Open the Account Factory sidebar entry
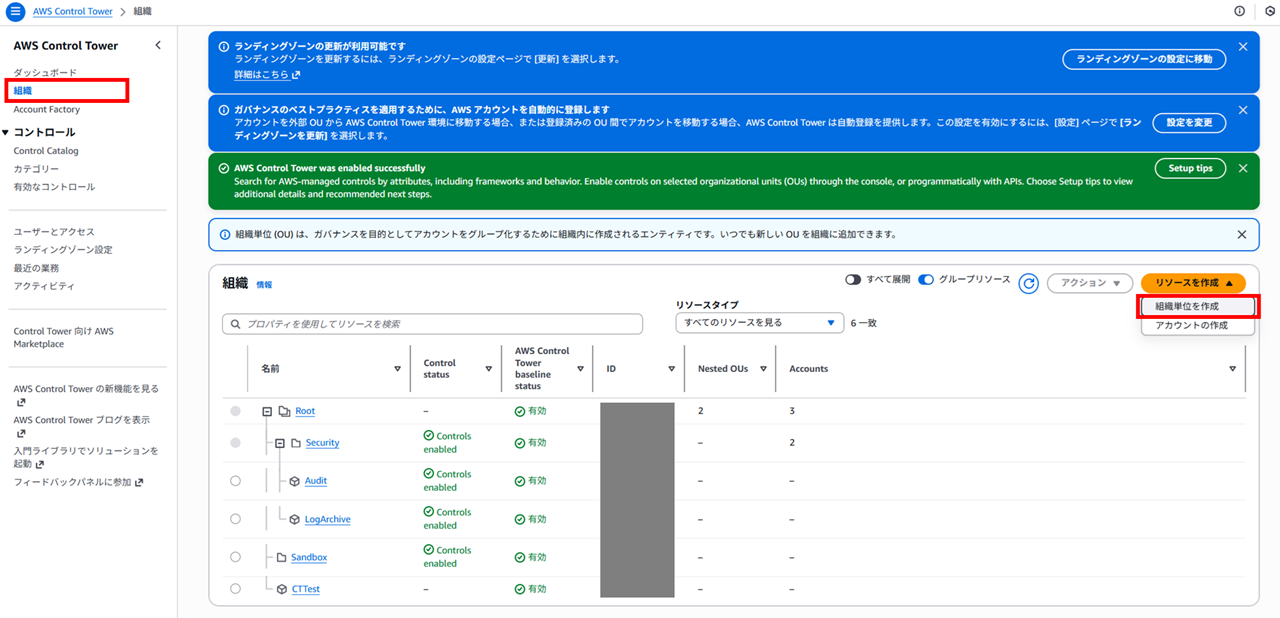Viewport: 1280px width, 618px height. click(48, 108)
